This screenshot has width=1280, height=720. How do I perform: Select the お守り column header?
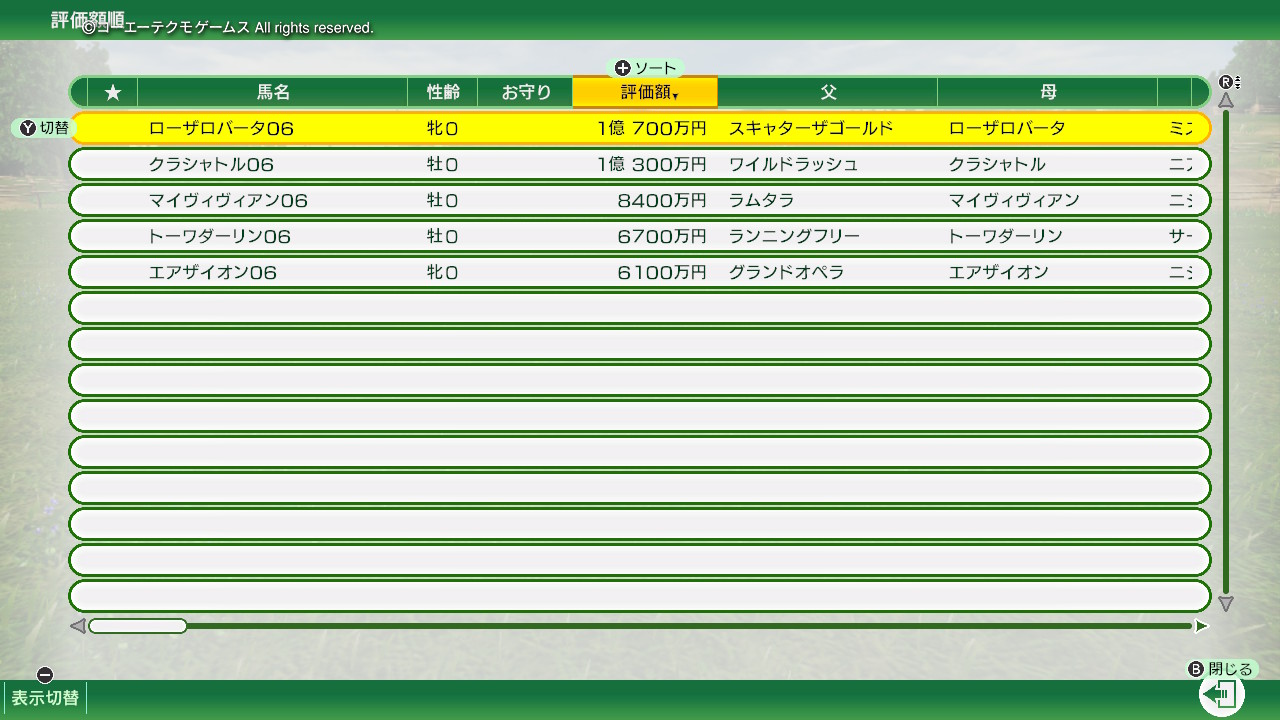526,92
